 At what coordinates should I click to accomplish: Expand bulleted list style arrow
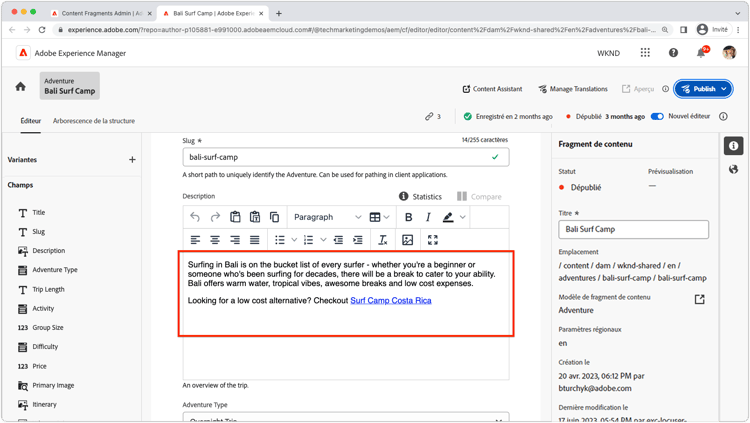[x=294, y=240]
